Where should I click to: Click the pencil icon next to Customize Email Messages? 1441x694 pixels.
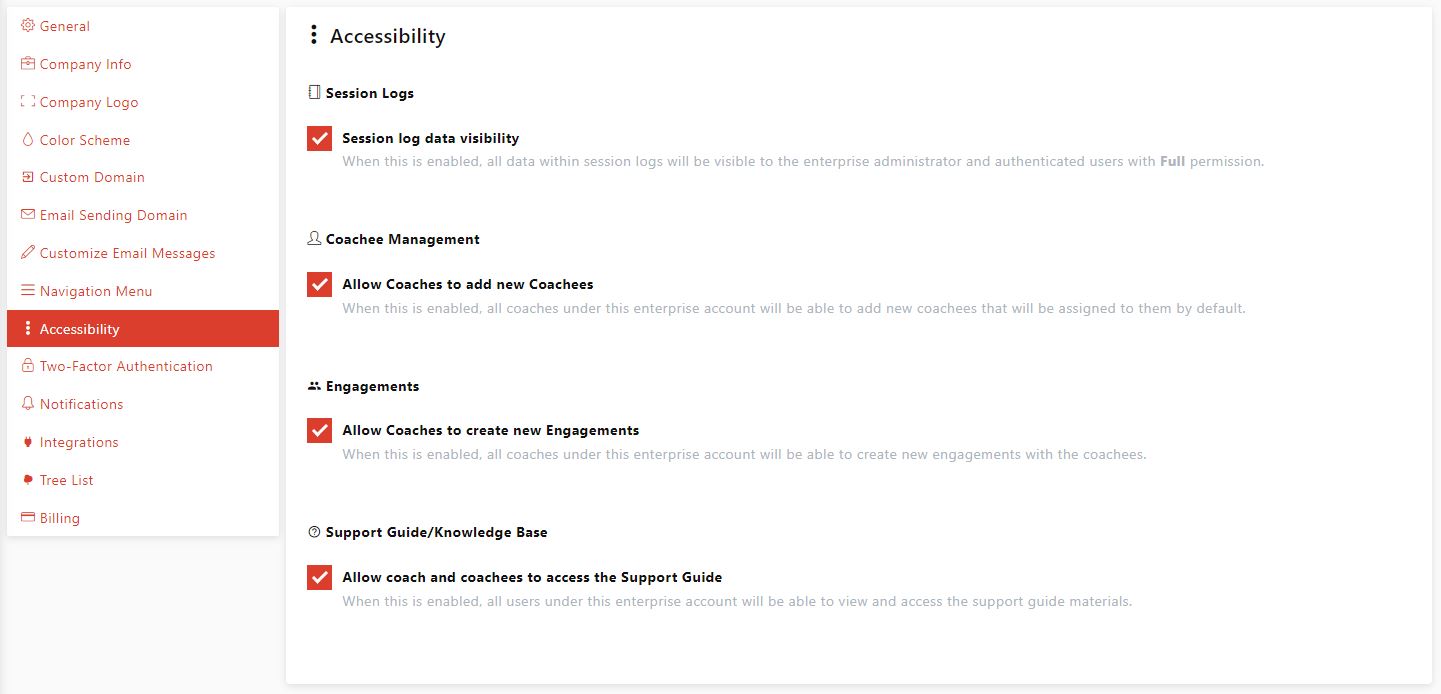(x=28, y=252)
